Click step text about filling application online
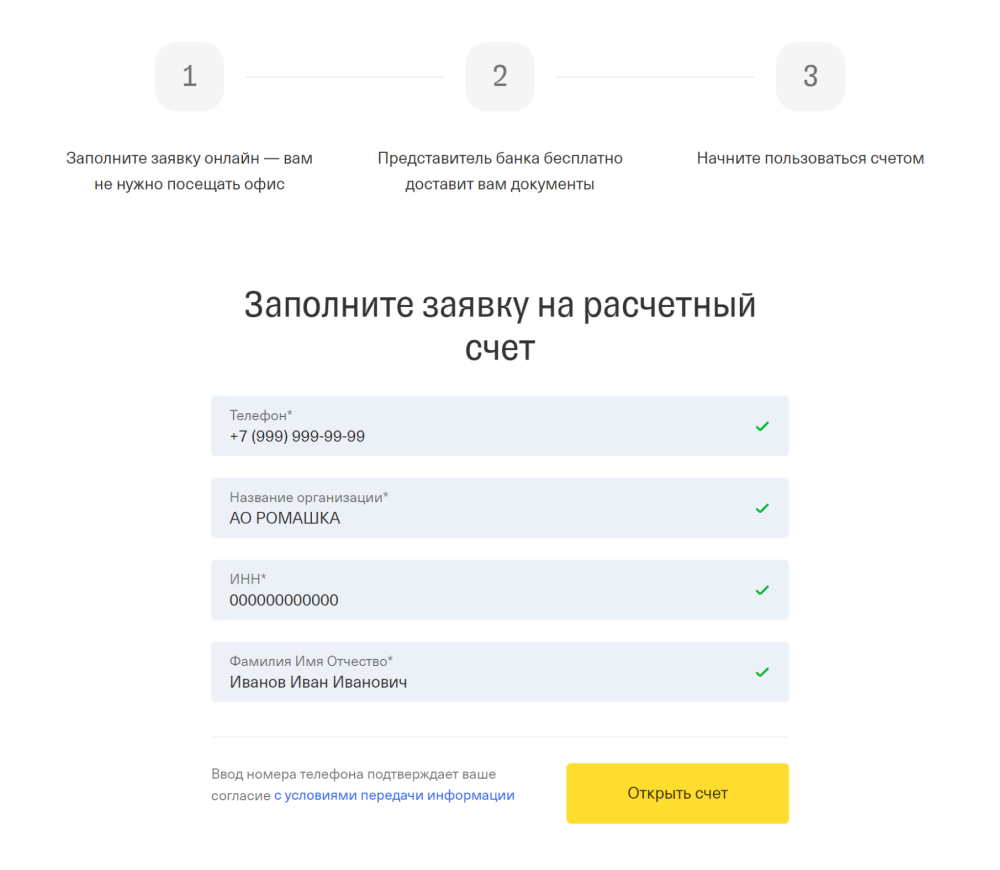The image size is (1000, 870). 189,171
